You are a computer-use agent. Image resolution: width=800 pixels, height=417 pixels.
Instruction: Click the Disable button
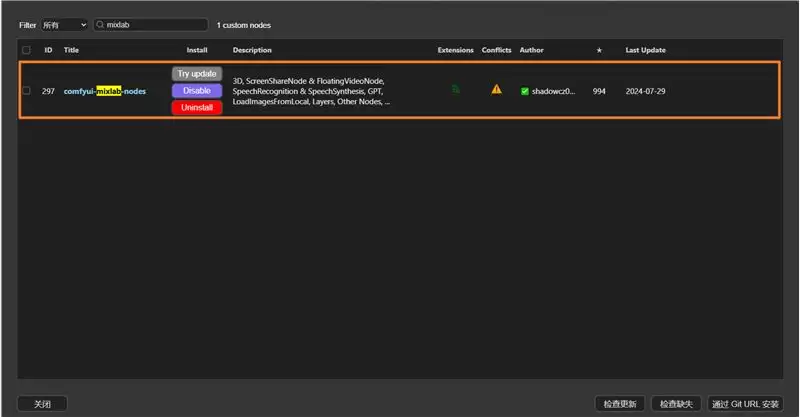tap(197, 90)
